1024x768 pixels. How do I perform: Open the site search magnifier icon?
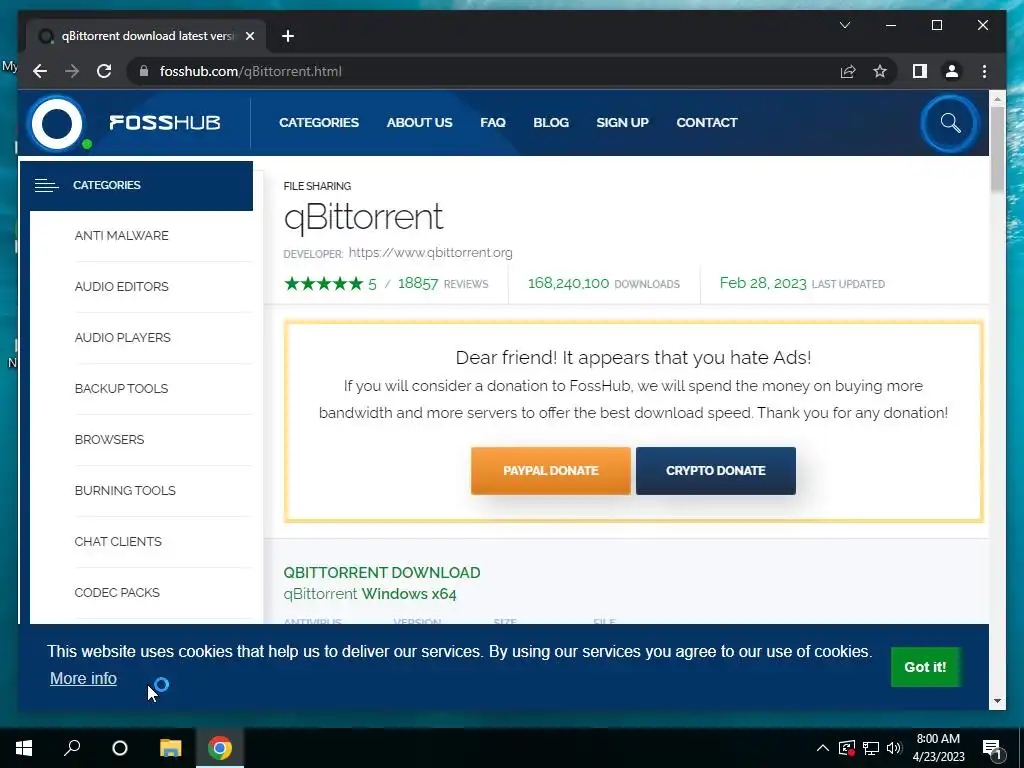[x=950, y=123]
